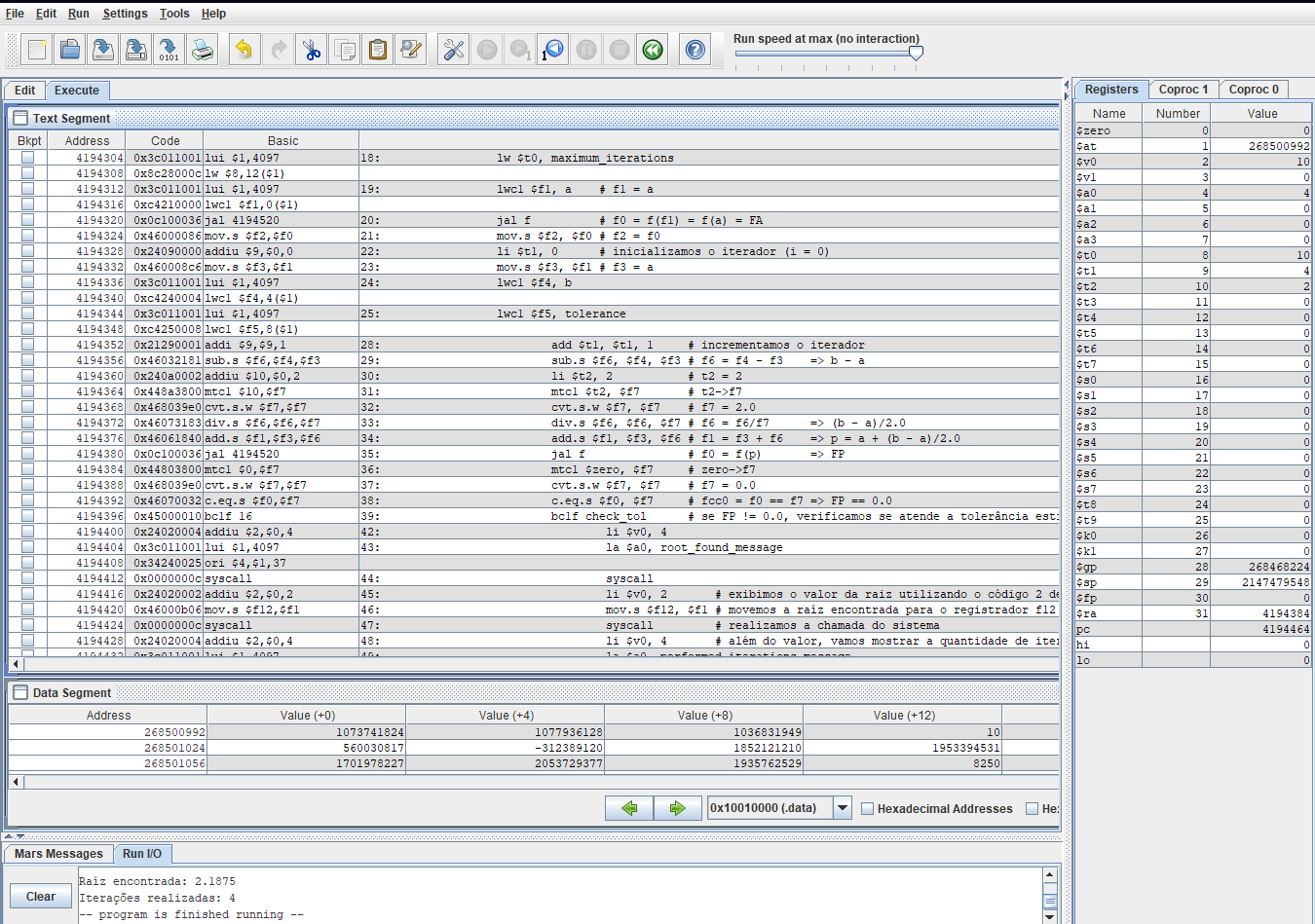The width and height of the screenshot is (1315, 924).
Task: Switch to the Edit tab
Action: click(x=25, y=91)
